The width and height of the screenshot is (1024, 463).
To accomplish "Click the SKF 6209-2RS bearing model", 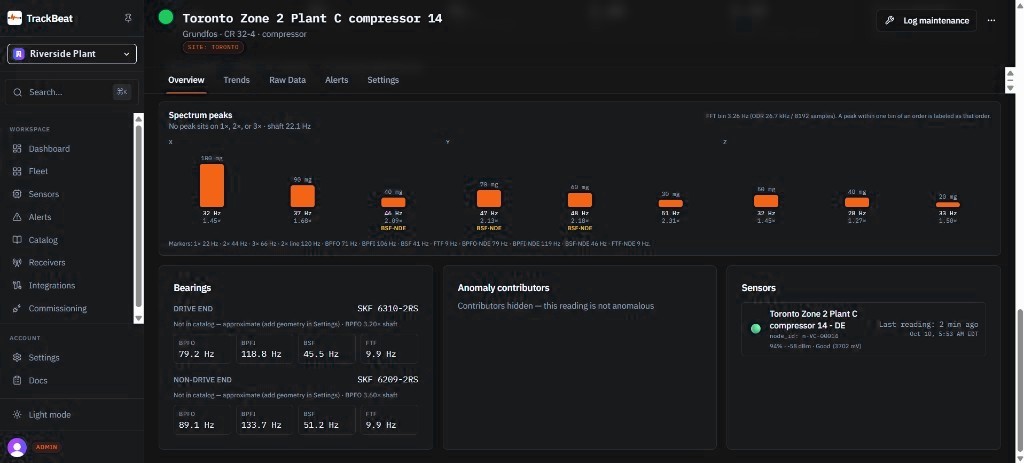I will [x=387, y=379].
